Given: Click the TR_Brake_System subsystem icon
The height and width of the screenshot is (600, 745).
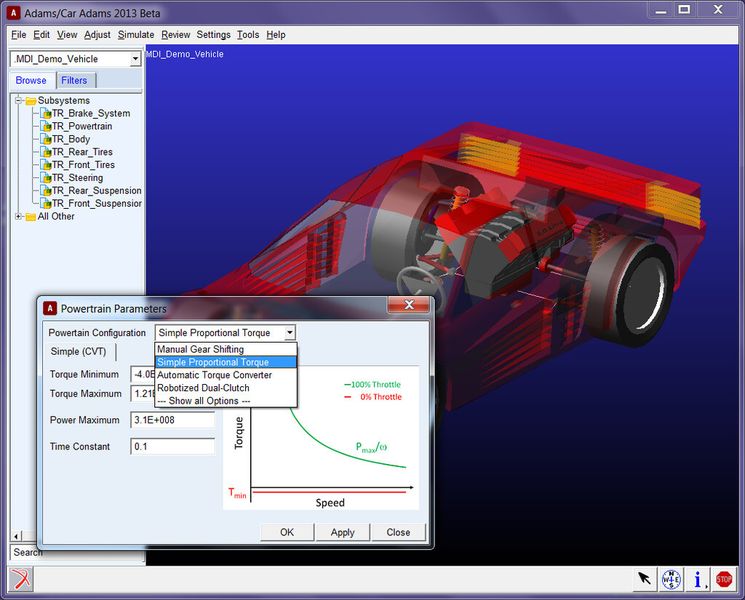Looking at the screenshot, I should coord(46,113).
